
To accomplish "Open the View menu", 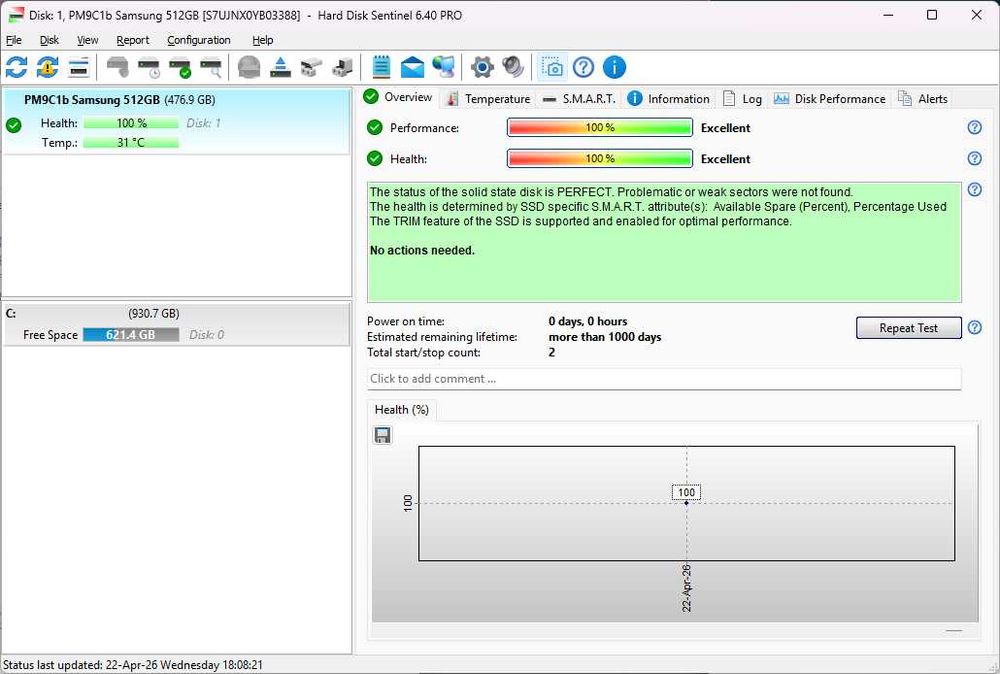I will (87, 40).
